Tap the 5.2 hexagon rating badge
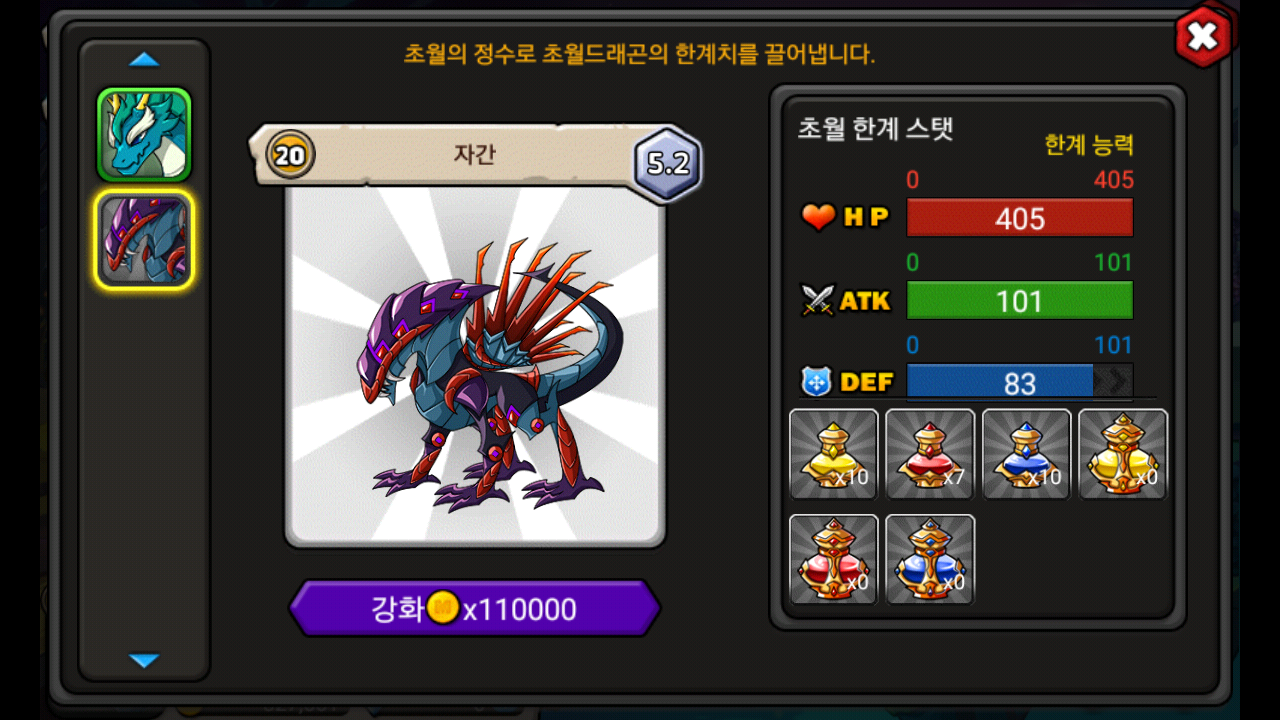The height and width of the screenshot is (720, 1280). (668, 164)
